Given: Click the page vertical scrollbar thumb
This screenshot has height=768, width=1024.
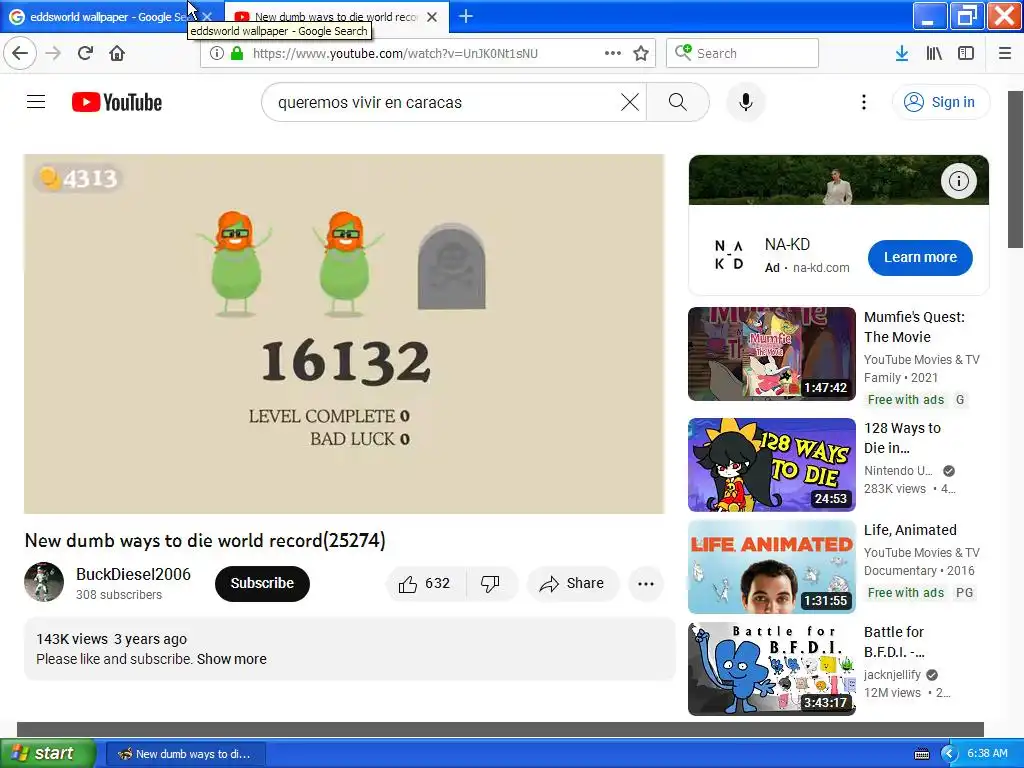Looking at the screenshot, I should click(1016, 170).
